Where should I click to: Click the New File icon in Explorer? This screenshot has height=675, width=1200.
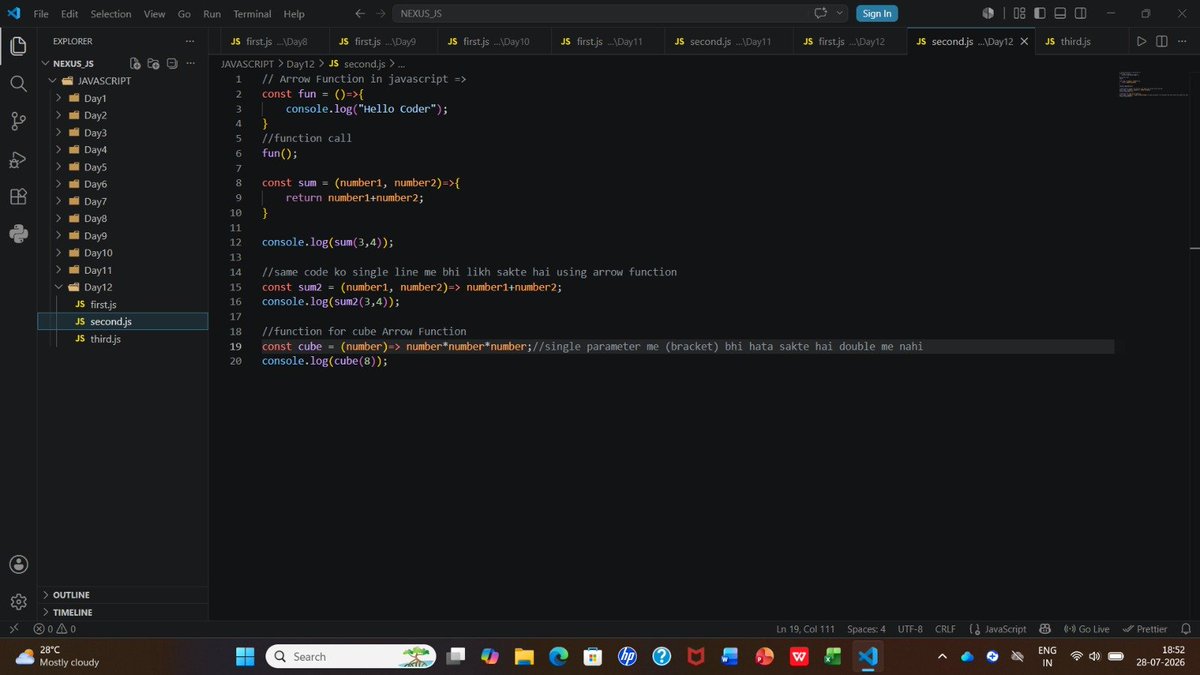click(x=136, y=63)
